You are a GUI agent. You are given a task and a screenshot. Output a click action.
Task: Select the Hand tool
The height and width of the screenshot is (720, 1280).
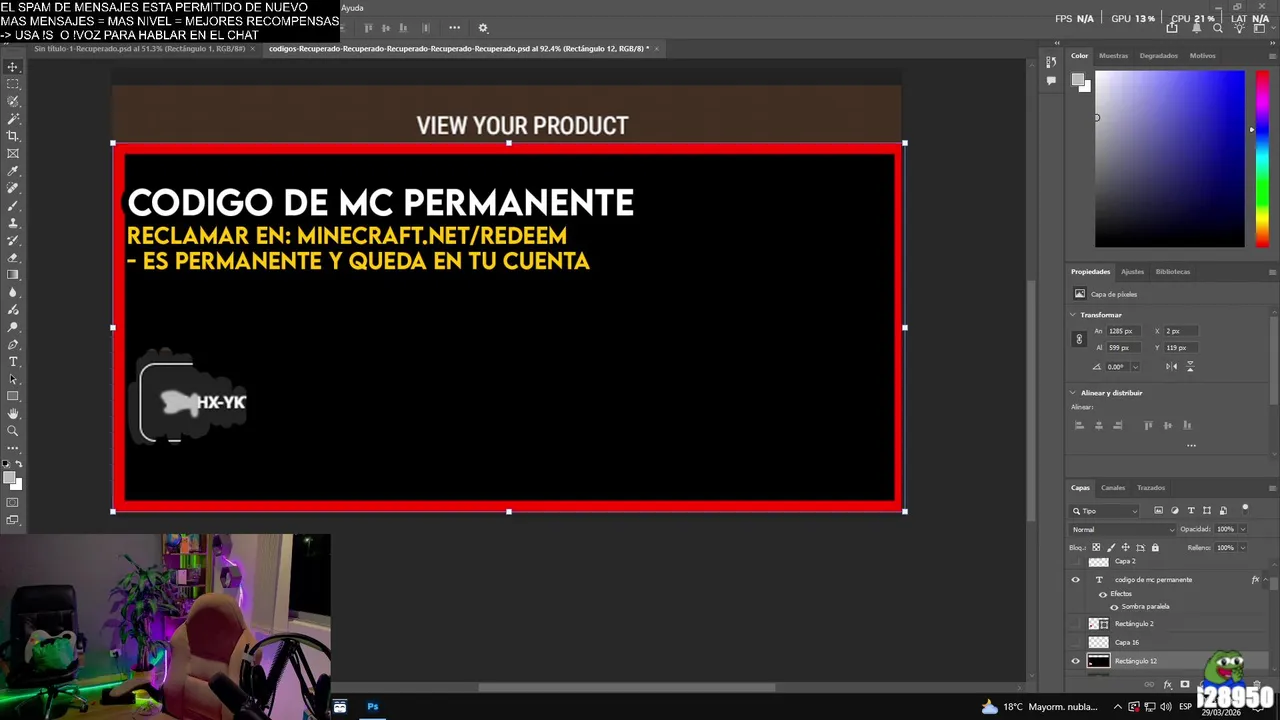point(13,413)
